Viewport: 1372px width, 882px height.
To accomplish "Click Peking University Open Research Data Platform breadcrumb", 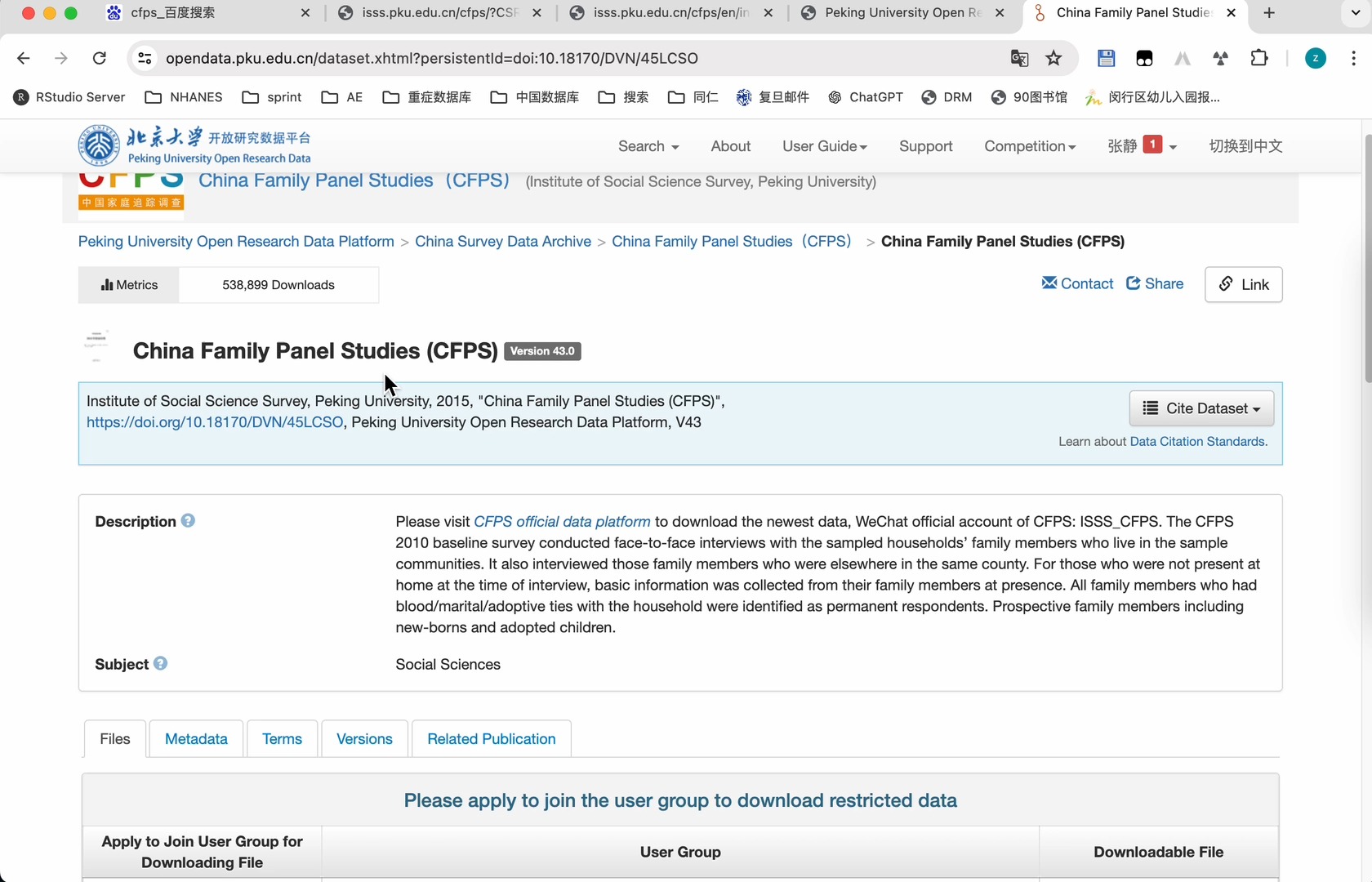I will tap(236, 242).
